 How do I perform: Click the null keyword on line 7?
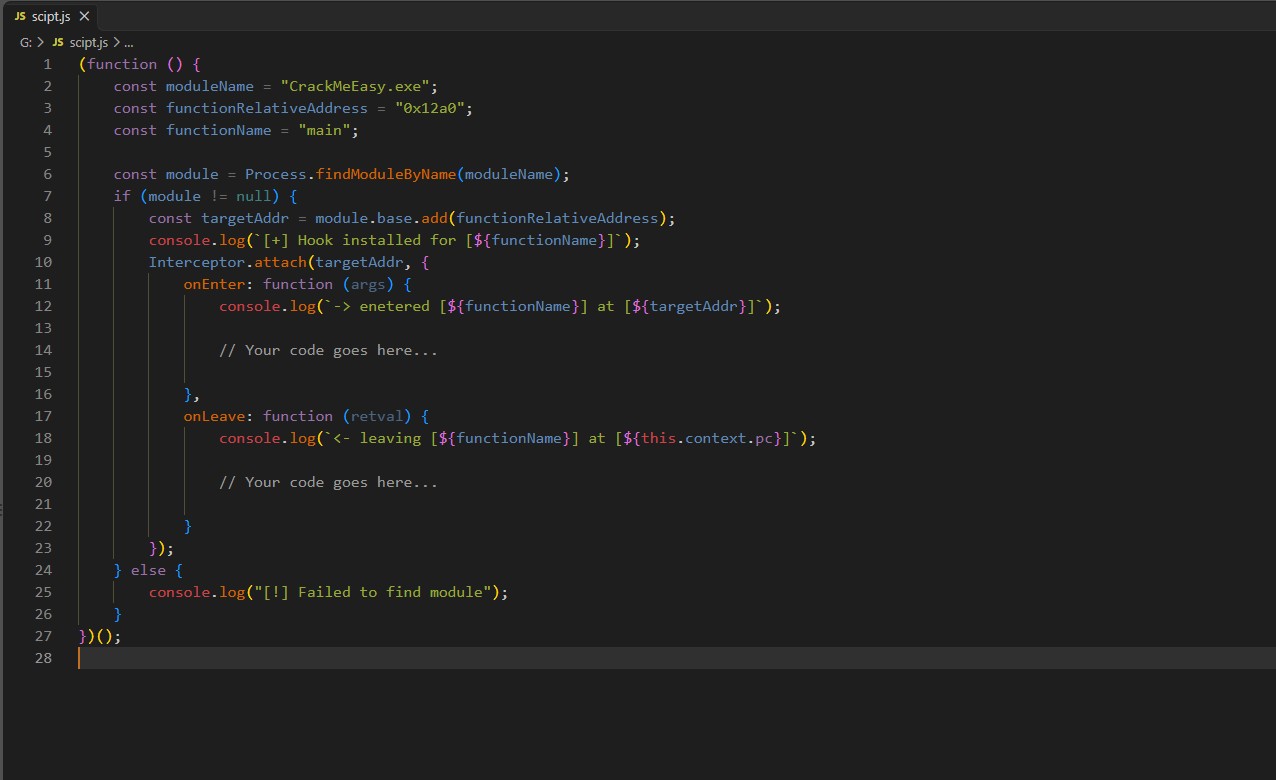253,196
